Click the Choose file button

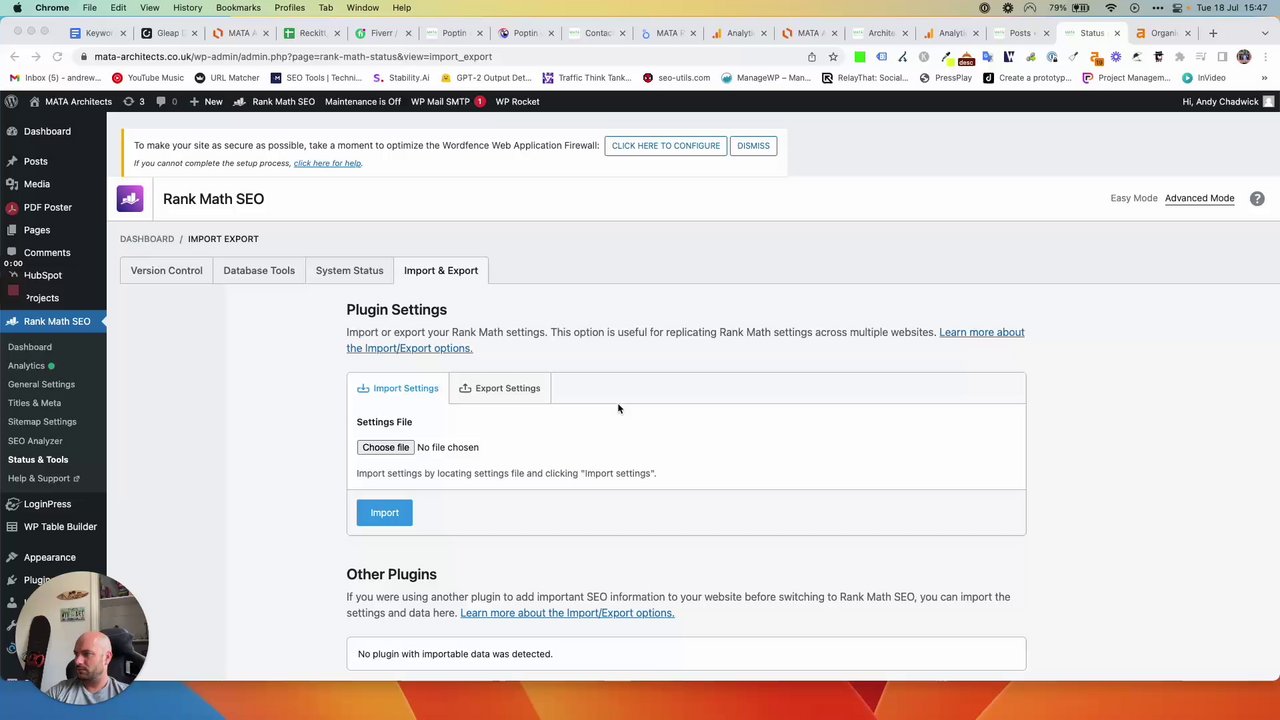coord(386,447)
